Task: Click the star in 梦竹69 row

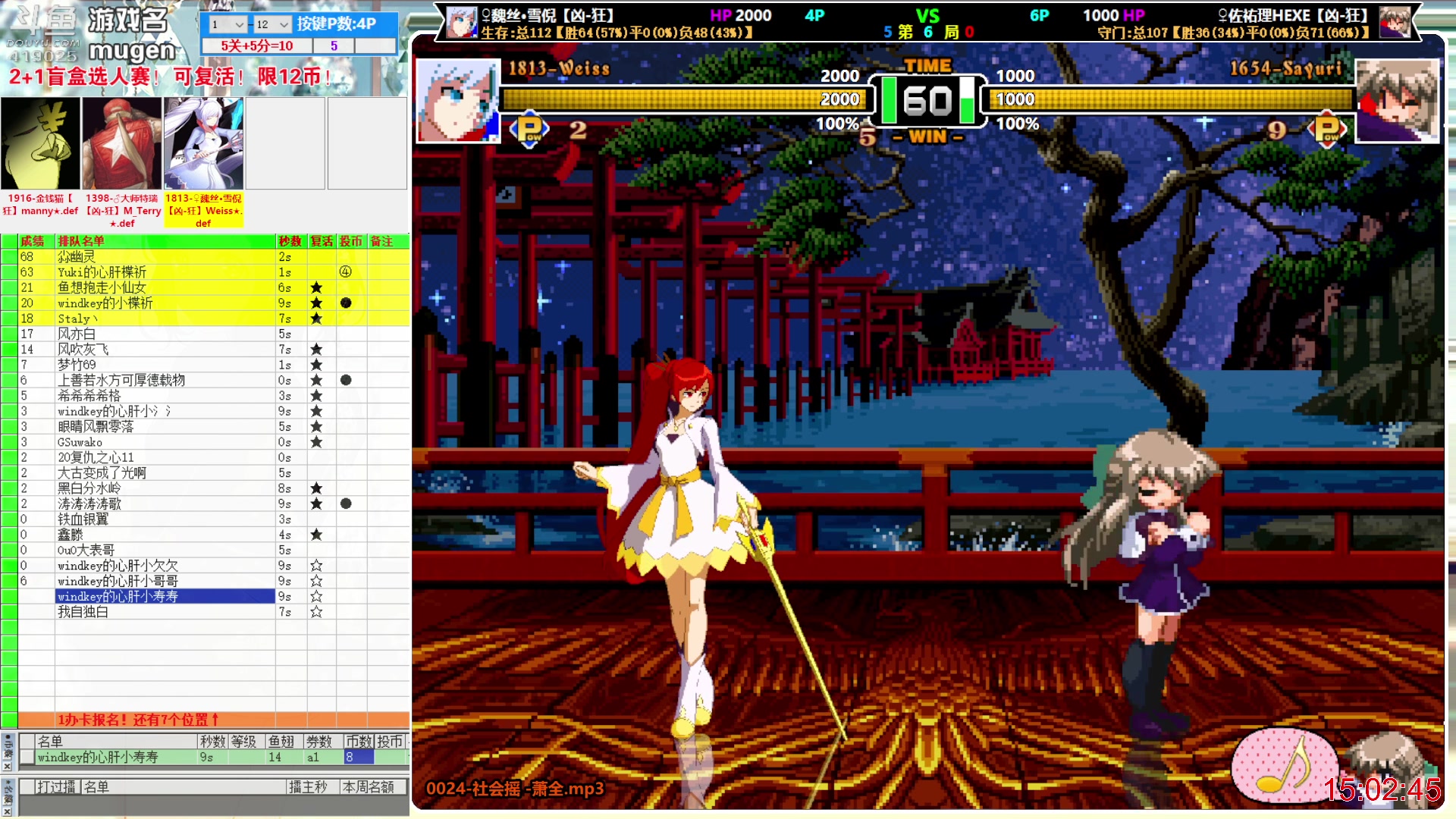Action: (316, 365)
